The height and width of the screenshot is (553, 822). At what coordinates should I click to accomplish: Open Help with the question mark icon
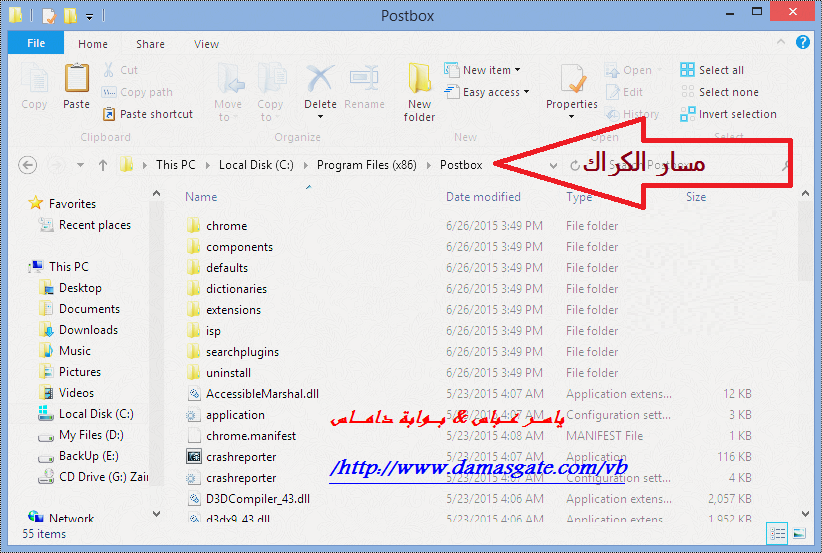pyautogui.click(x=803, y=42)
